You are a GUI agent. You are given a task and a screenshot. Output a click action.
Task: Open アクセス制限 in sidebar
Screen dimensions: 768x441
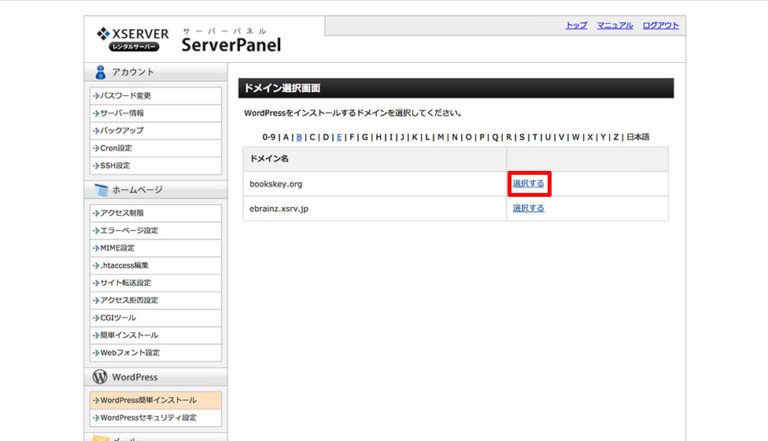[x=156, y=213]
